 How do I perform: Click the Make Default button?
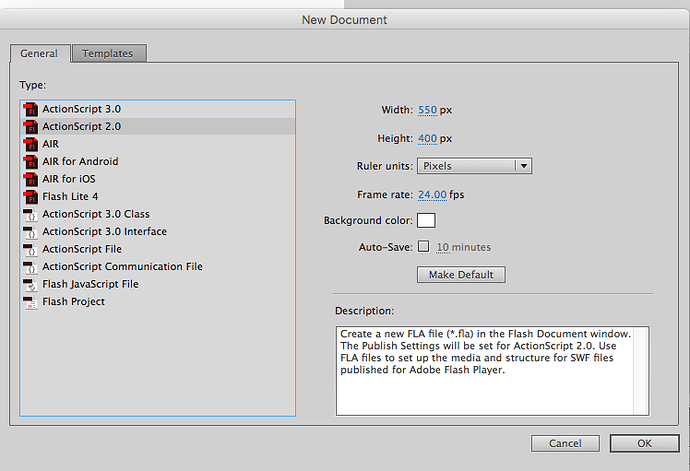pos(461,275)
